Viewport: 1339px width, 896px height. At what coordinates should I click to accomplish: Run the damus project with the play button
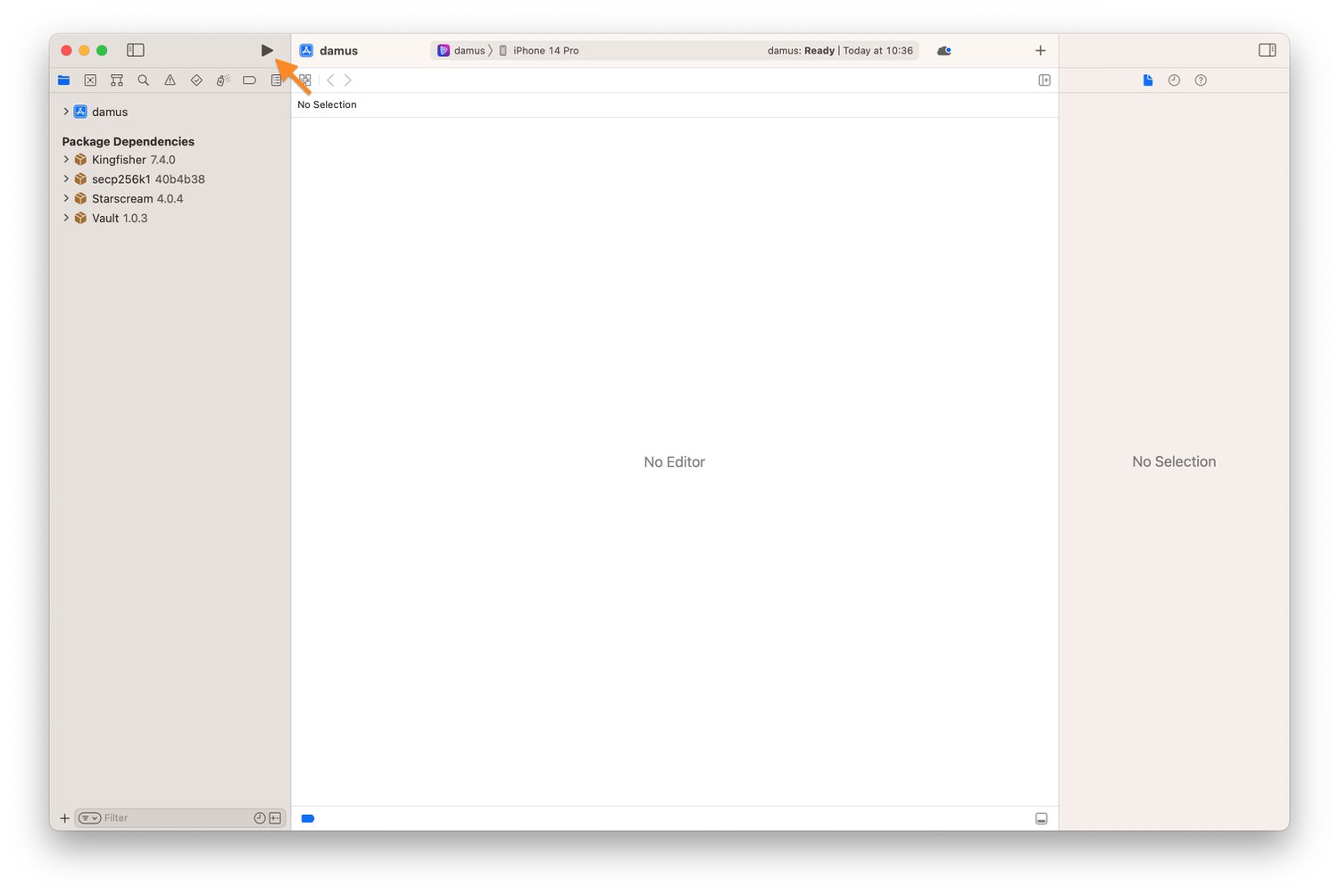point(267,50)
